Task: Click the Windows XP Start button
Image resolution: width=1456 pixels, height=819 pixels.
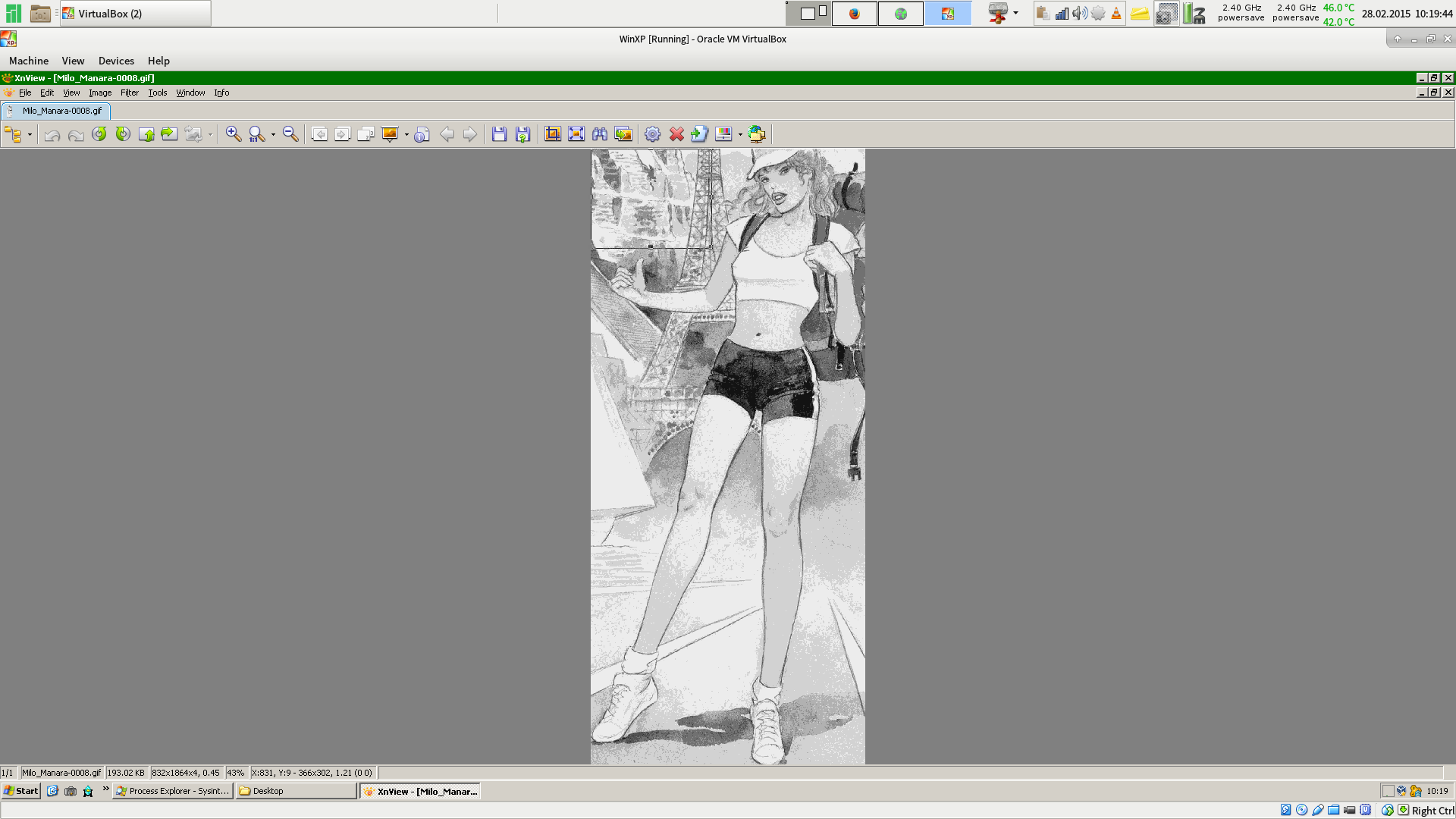Action: pyautogui.click(x=21, y=791)
